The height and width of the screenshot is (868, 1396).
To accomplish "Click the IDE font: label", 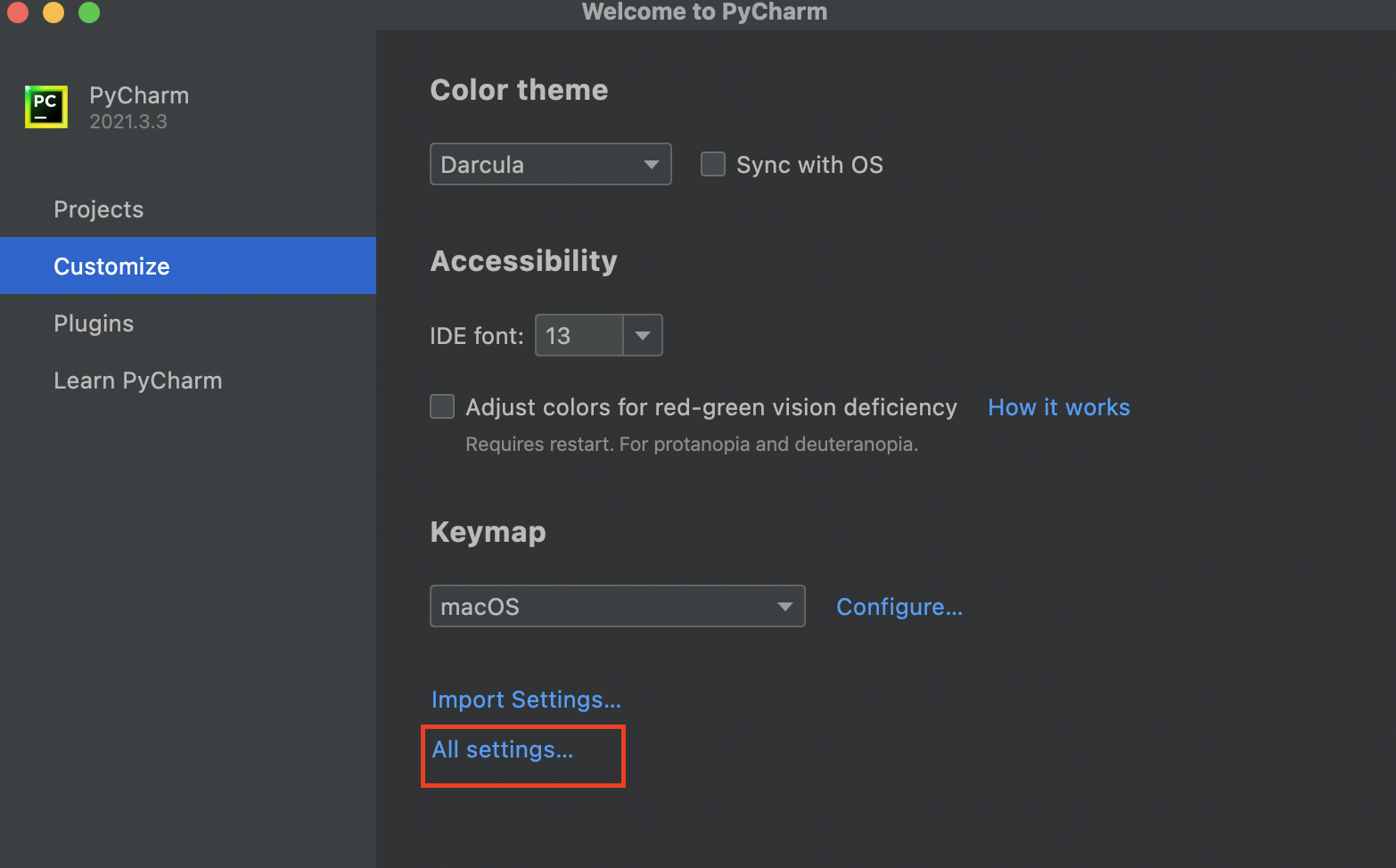I will click(477, 336).
